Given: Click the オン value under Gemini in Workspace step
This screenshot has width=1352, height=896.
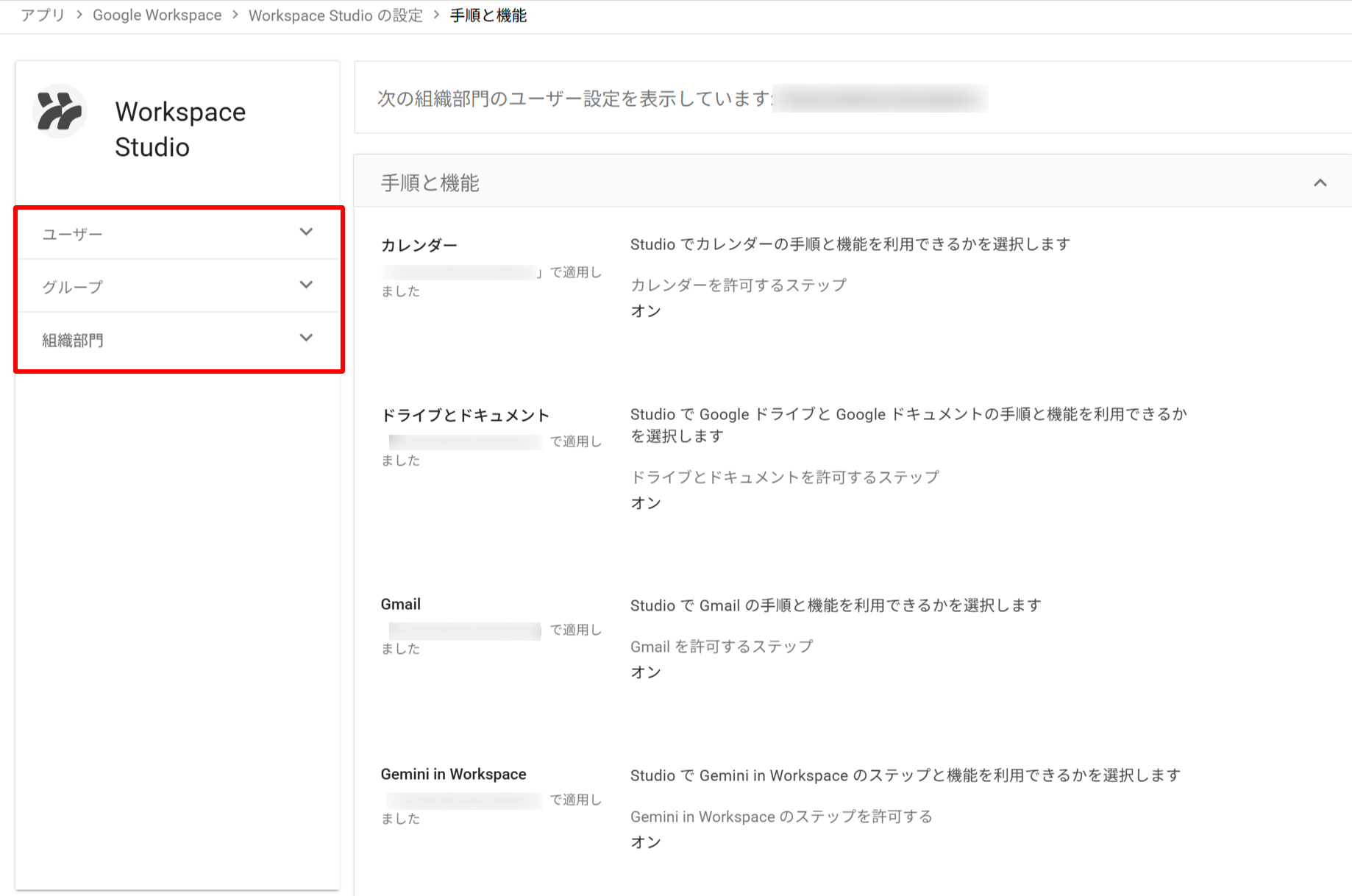Looking at the screenshot, I should pos(646,842).
